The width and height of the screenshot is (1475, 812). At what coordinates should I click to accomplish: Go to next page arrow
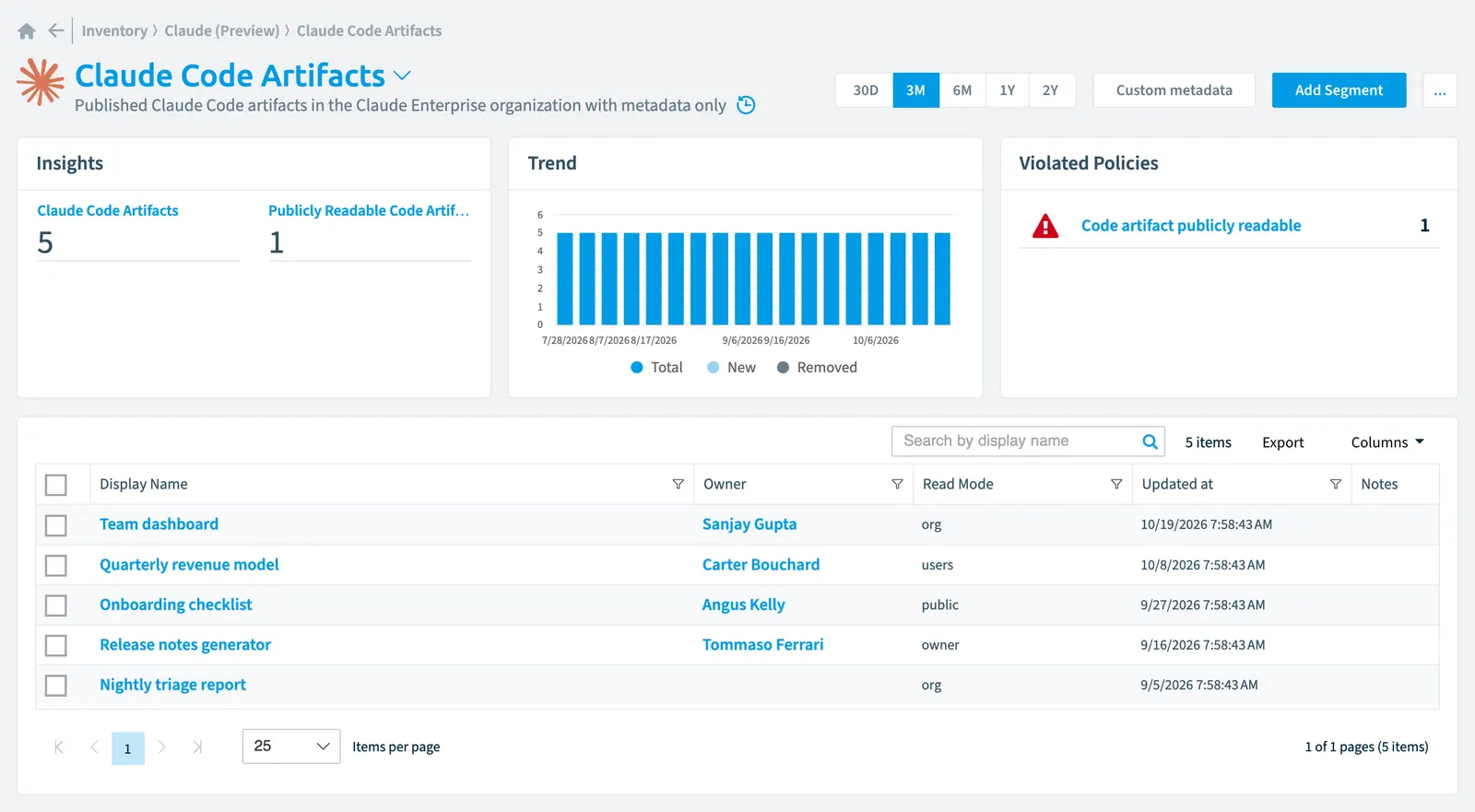[162, 747]
